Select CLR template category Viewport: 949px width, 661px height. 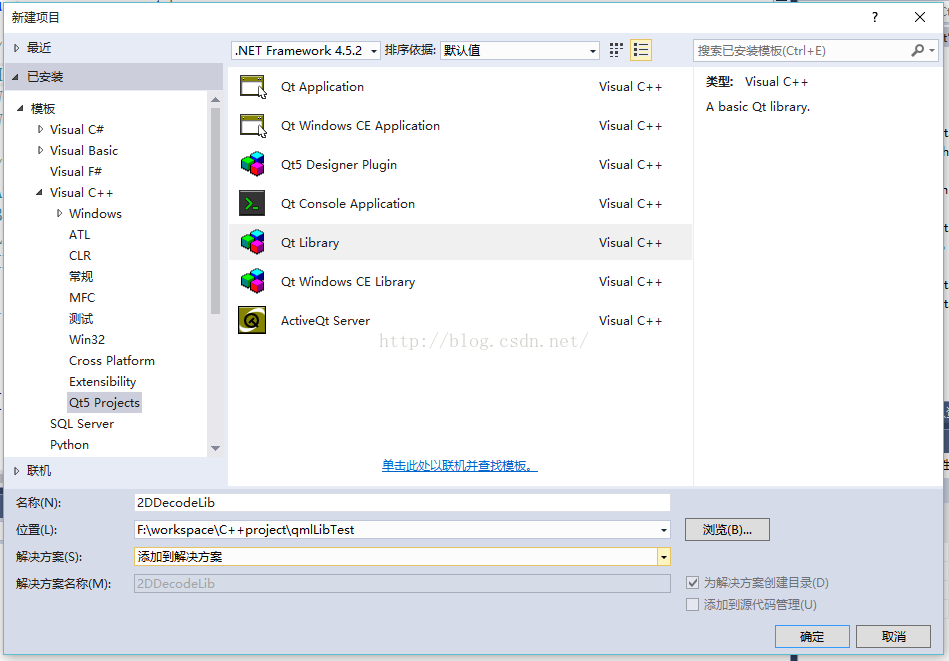pos(80,255)
